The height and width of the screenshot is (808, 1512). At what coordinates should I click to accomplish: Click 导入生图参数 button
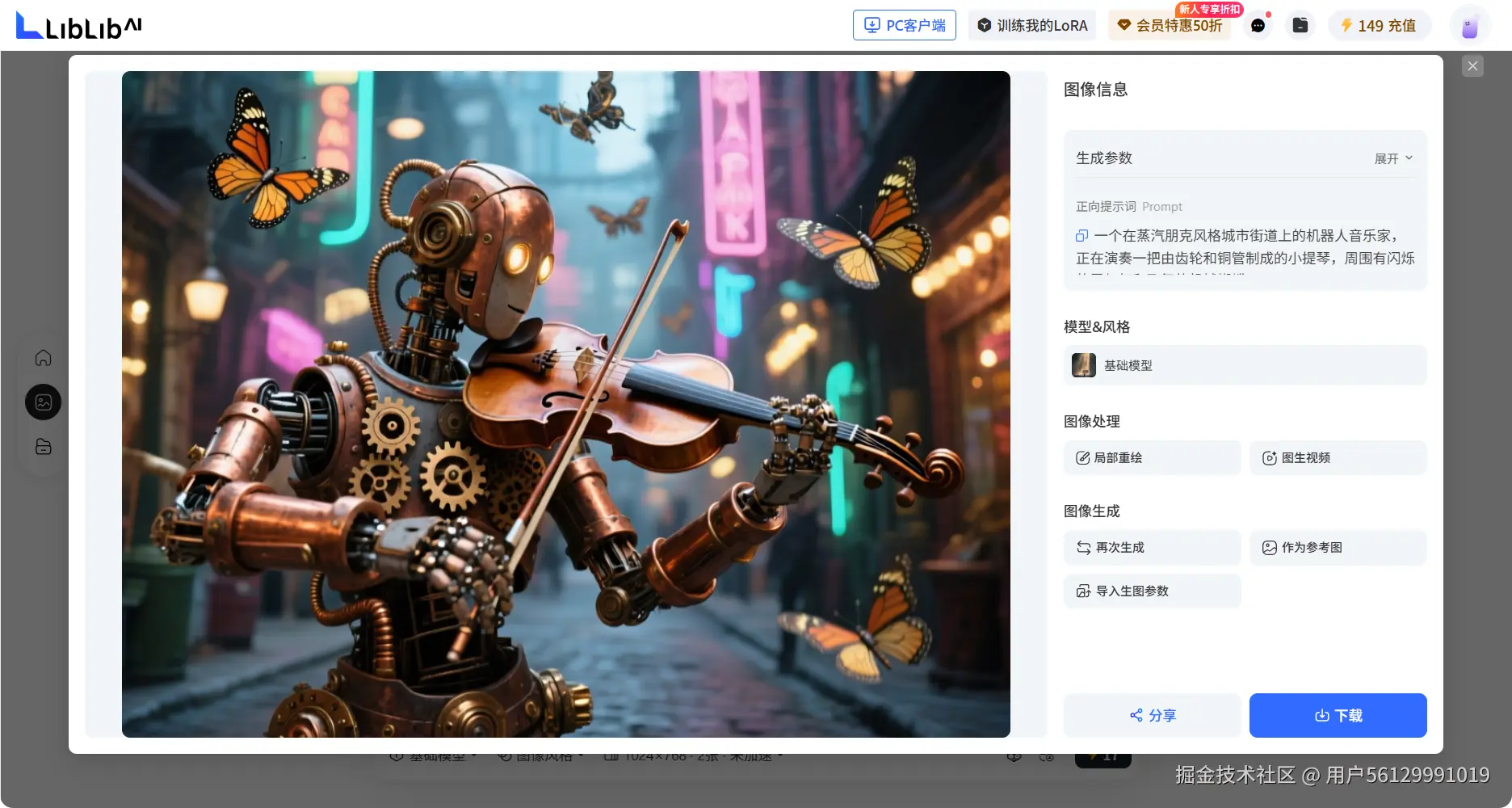pos(1152,591)
